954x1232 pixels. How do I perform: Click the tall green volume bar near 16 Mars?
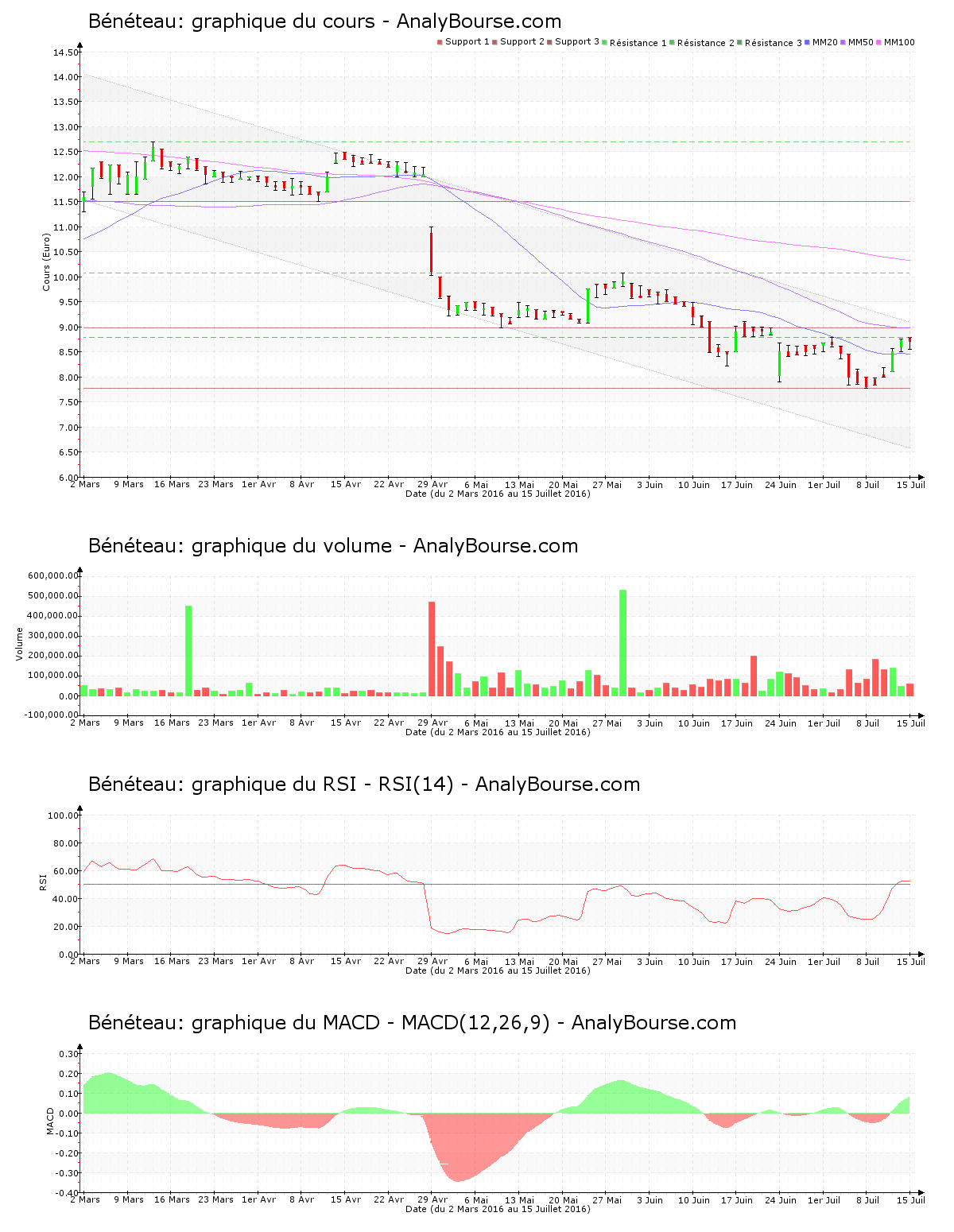click(x=188, y=651)
